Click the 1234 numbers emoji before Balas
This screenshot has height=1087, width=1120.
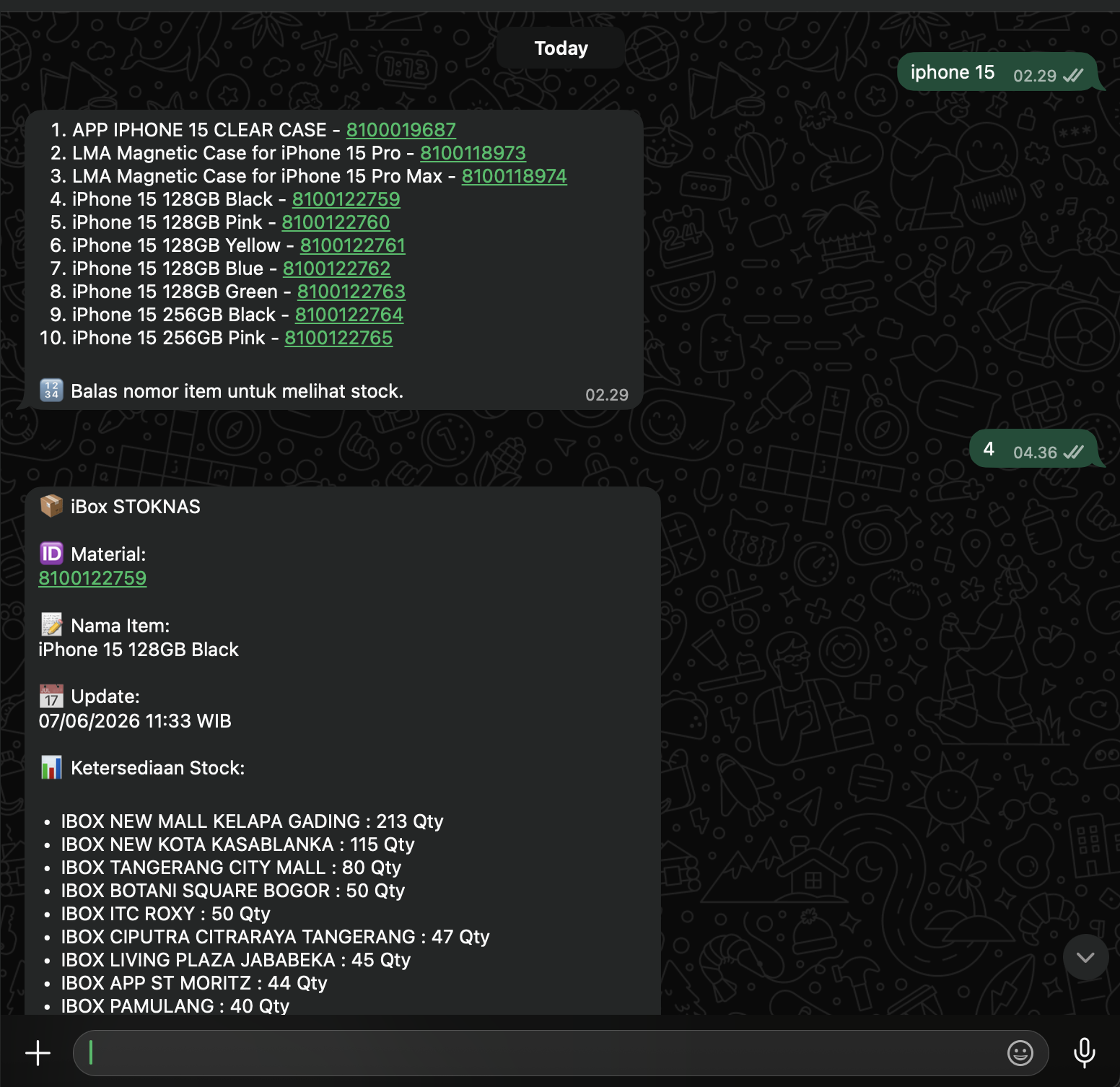(51, 390)
